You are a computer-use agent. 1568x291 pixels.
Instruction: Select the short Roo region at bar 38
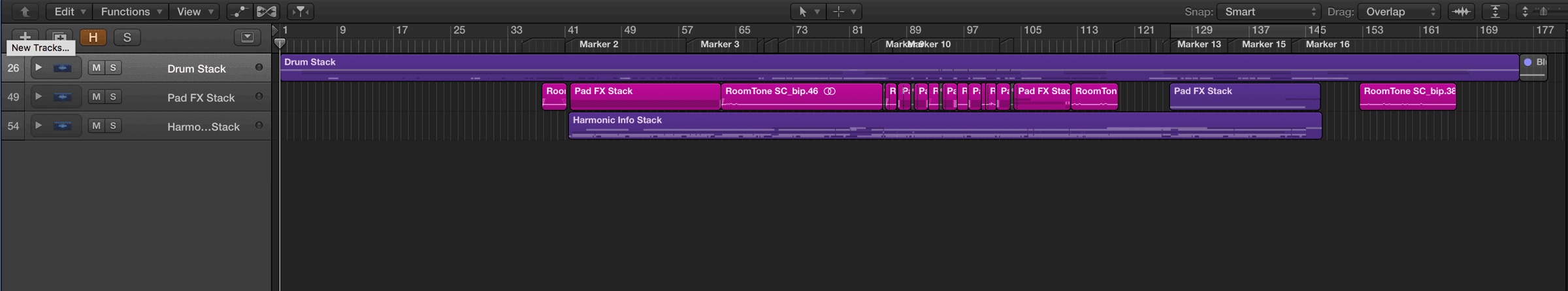click(555, 97)
